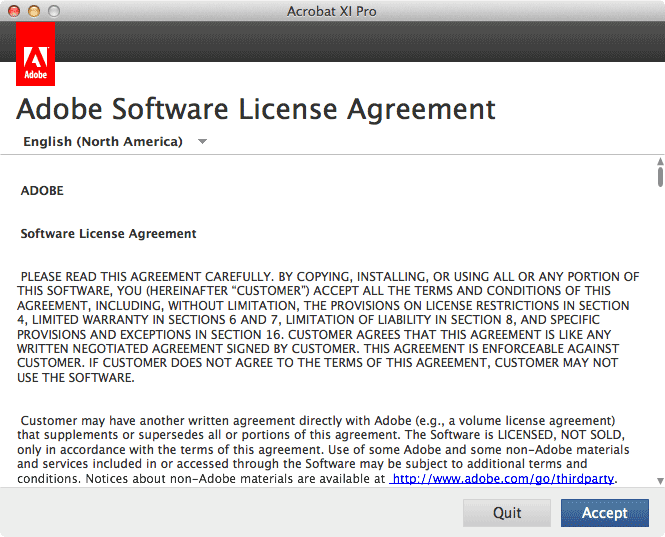
Task: Accept the license agreement
Action: [x=605, y=513]
